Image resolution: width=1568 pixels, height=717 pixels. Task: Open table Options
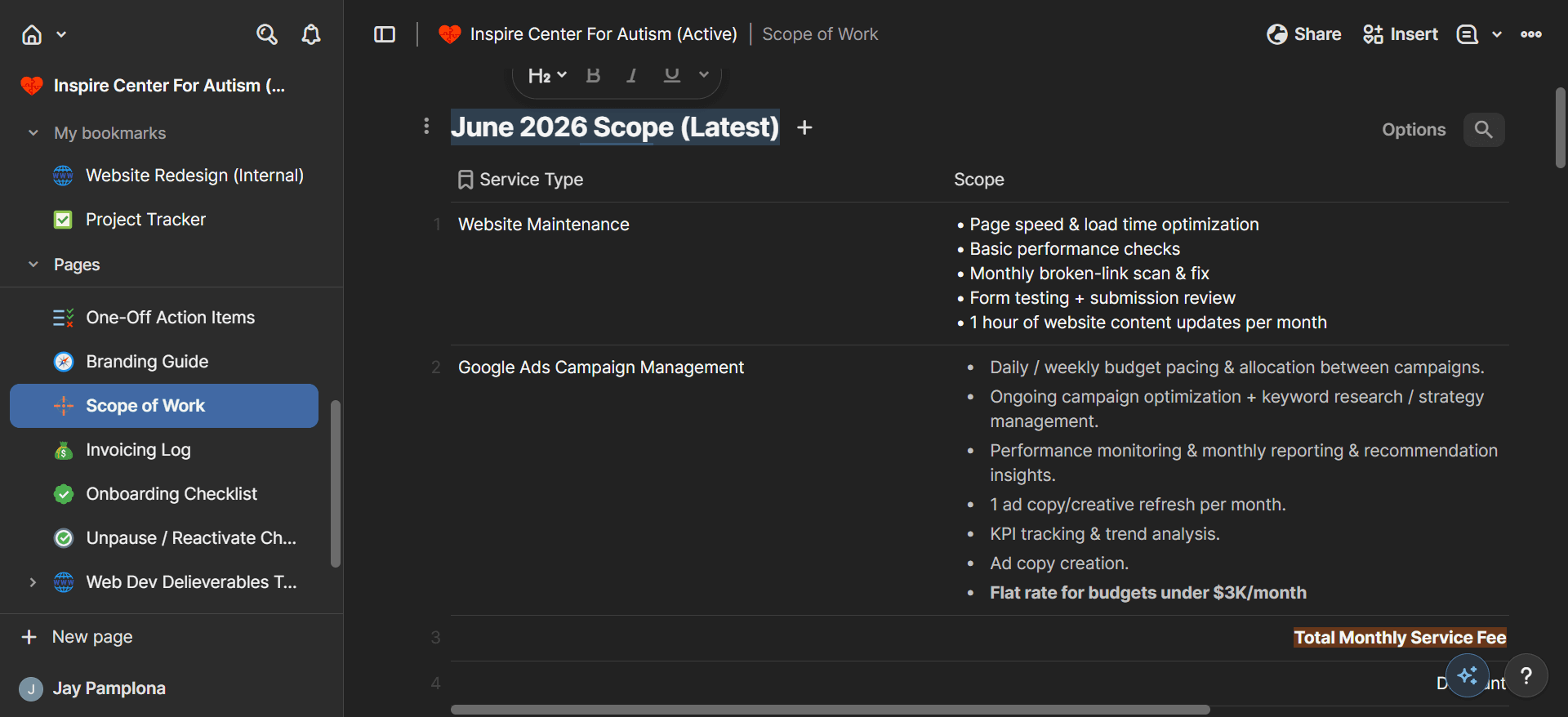click(1414, 129)
